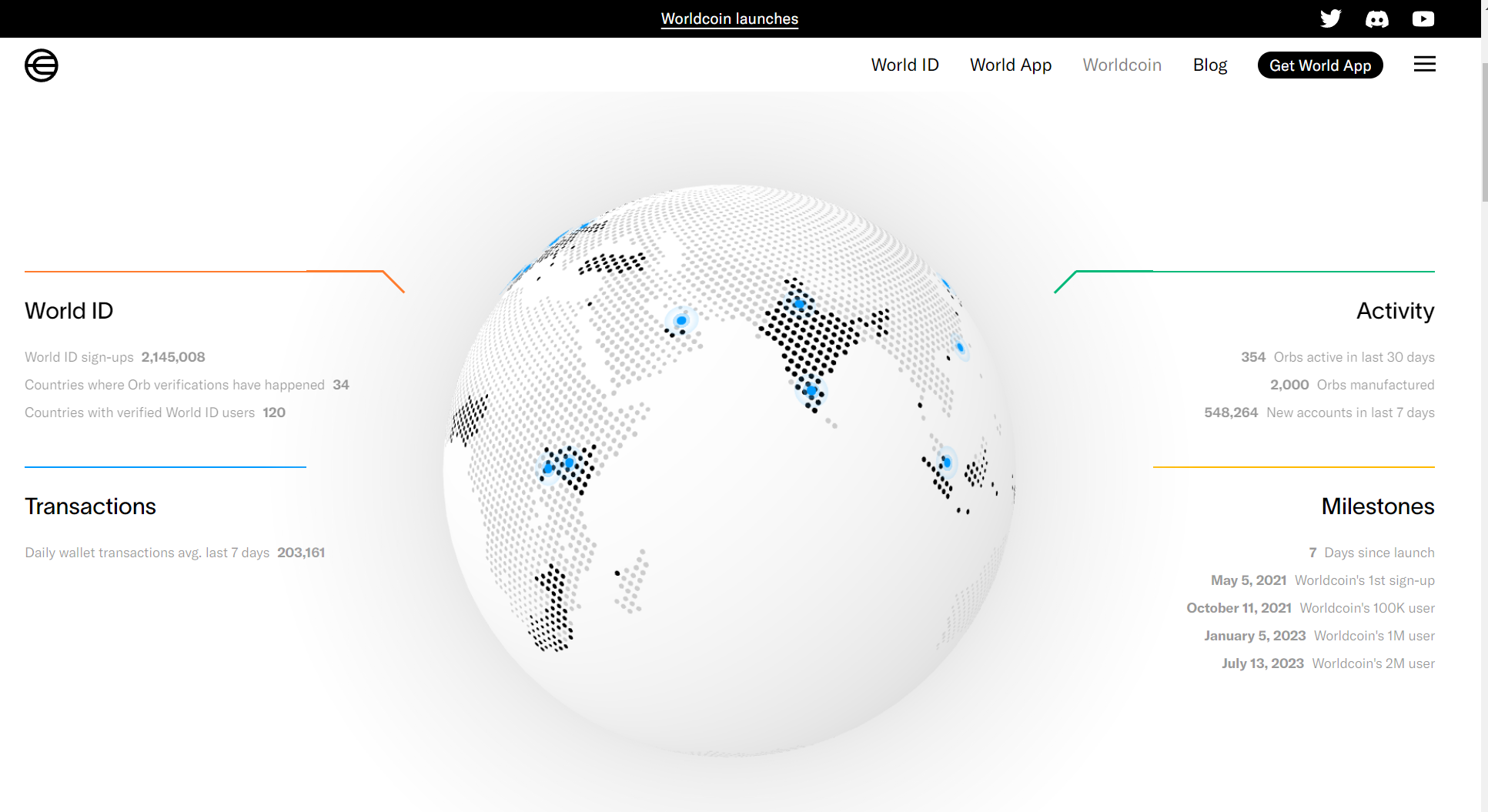This screenshot has width=1488, height=812.
Task: Click the Transactions section heading
Action: pyautogui.click(x=90, y=506)
